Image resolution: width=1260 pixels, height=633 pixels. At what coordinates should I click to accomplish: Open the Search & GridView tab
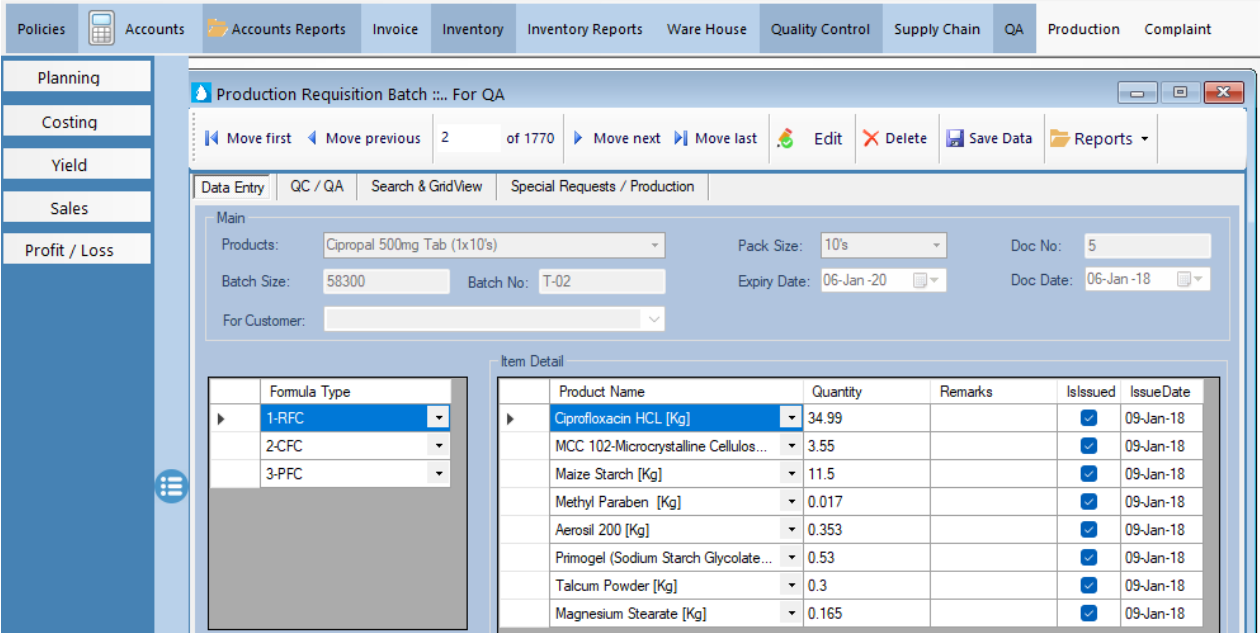pos(426,187)
